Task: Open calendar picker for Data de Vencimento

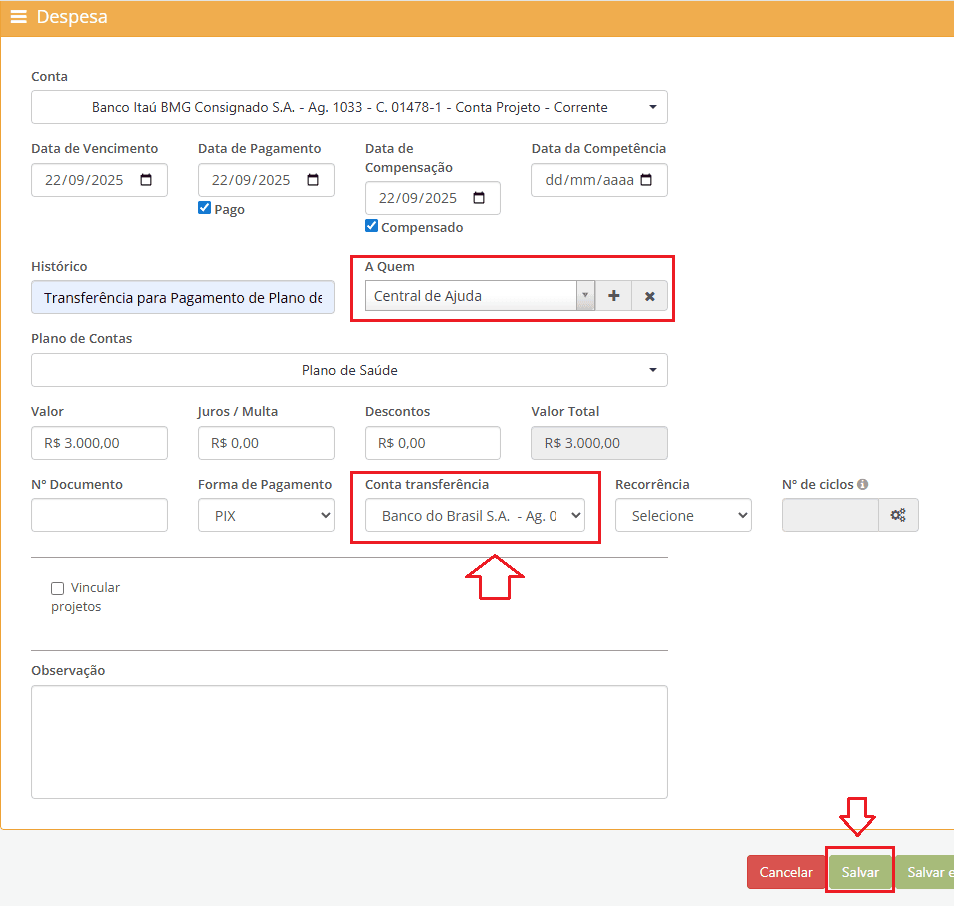Action: pyautogui.click(x=147, y=180)
